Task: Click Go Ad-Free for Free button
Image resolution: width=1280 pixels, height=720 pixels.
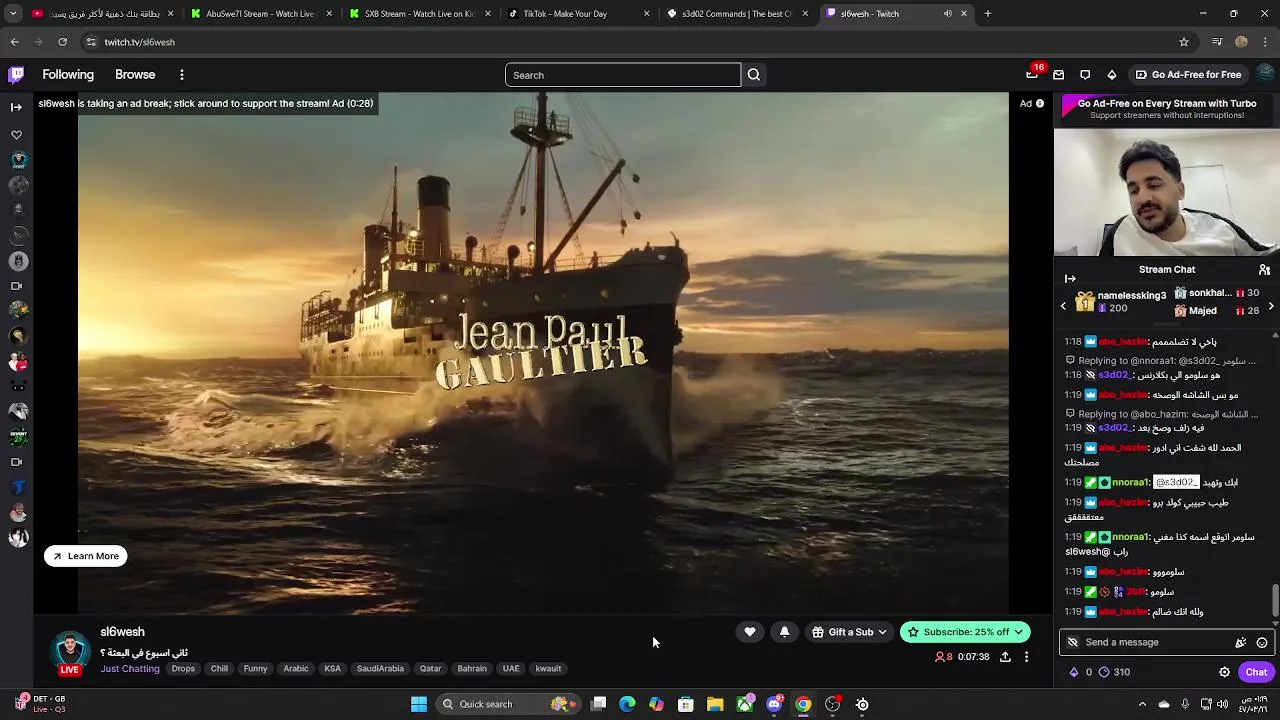Action: pyautogui.click(x=1188, y=75)
